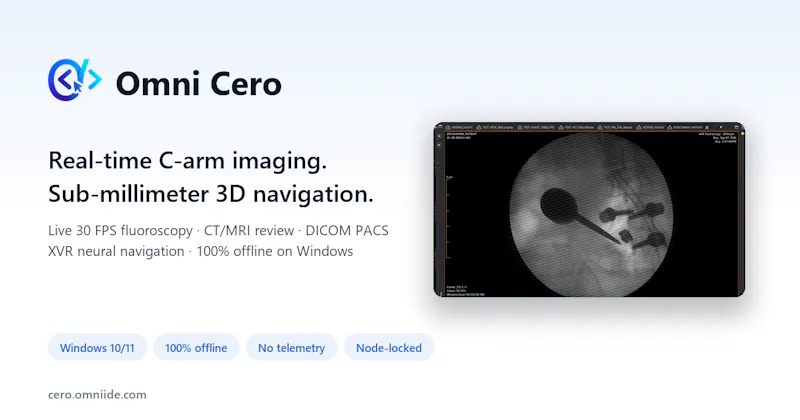Close the active tab with its X
This screenshot has height=420, width=800.
coord(707,128)
